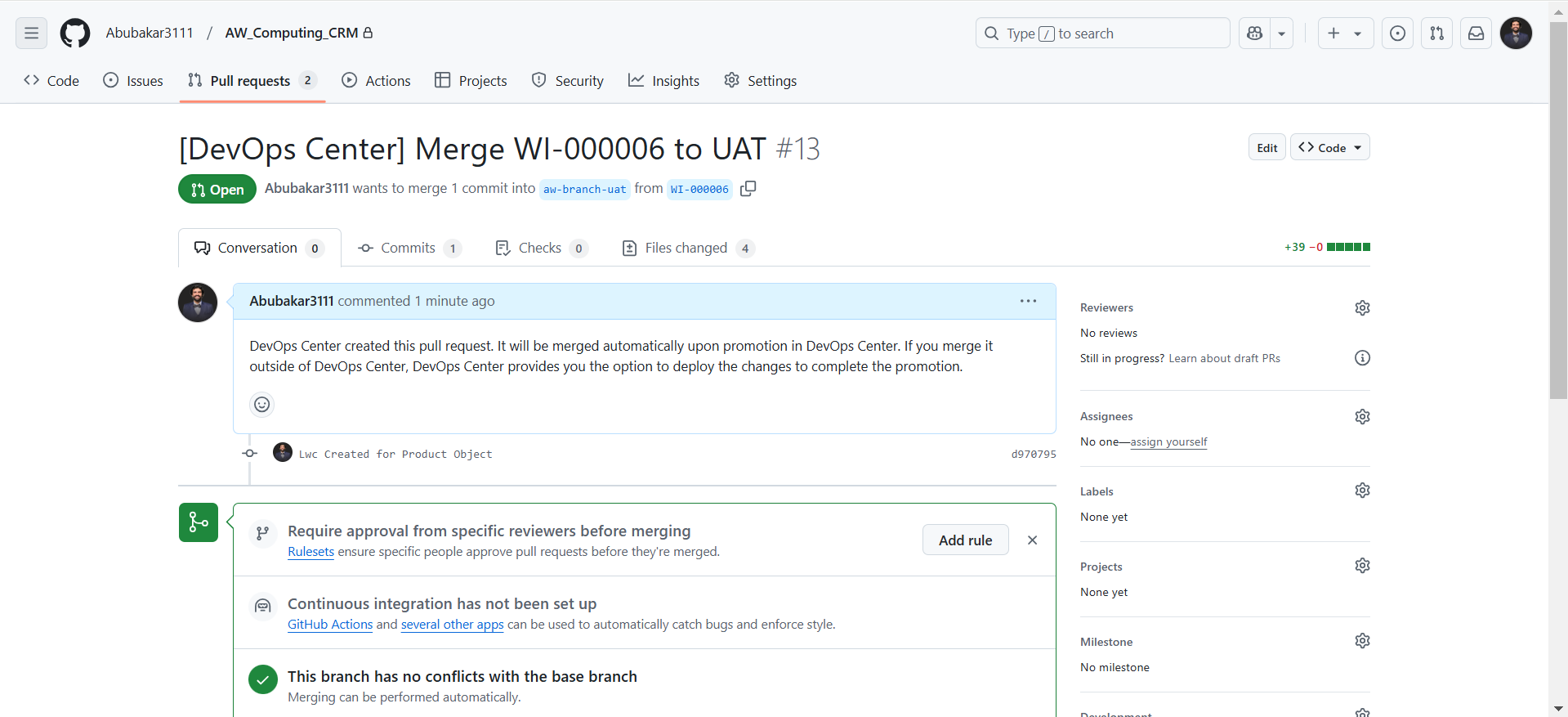This screenshot has height=717, width=1568.
Task: Switch to Commits tab
Action: click(x=410, y=248)
